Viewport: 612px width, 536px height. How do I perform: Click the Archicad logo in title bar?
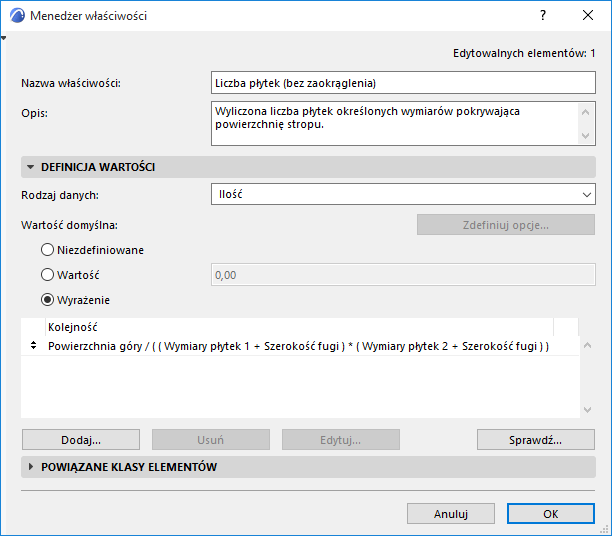17,16
